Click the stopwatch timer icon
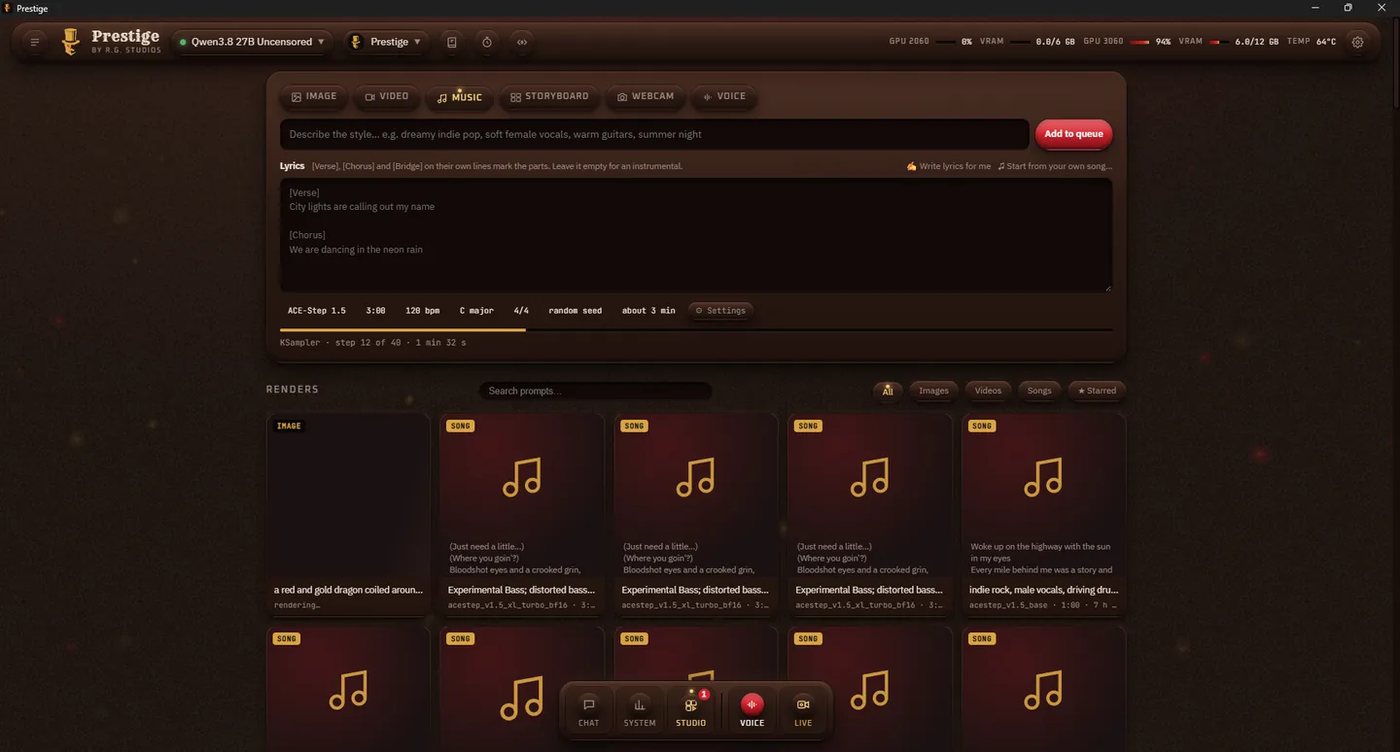Screen dimensions: 1400x752 [487, 42]
